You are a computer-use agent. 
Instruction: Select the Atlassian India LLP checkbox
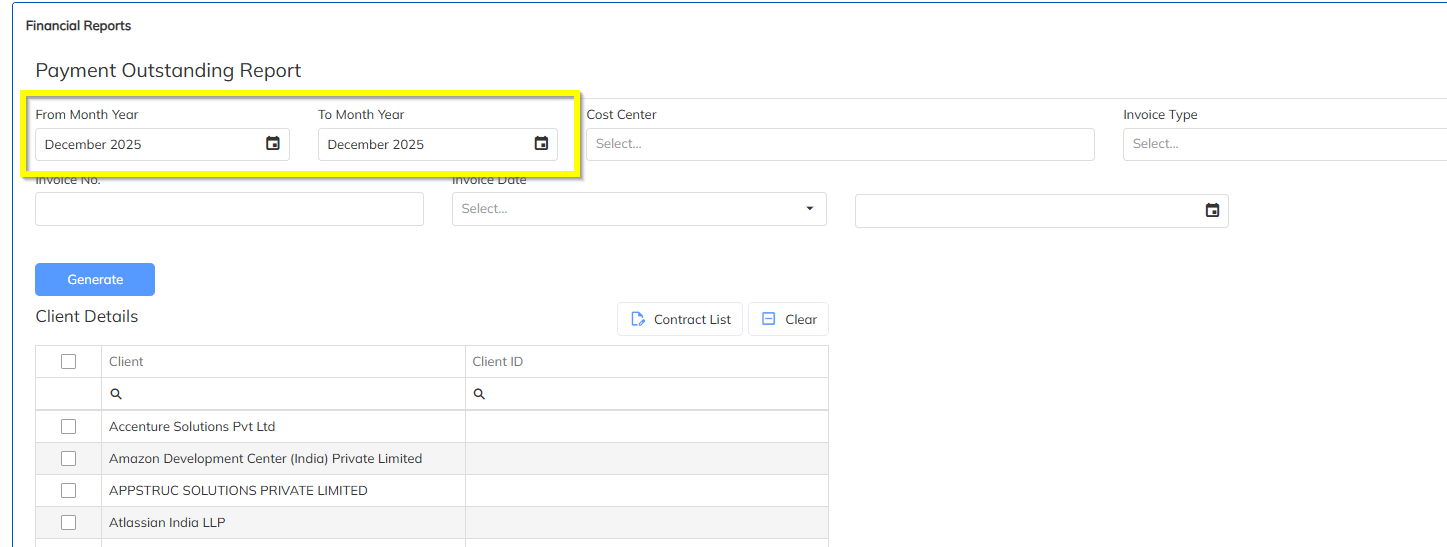[x=68, y=522]
